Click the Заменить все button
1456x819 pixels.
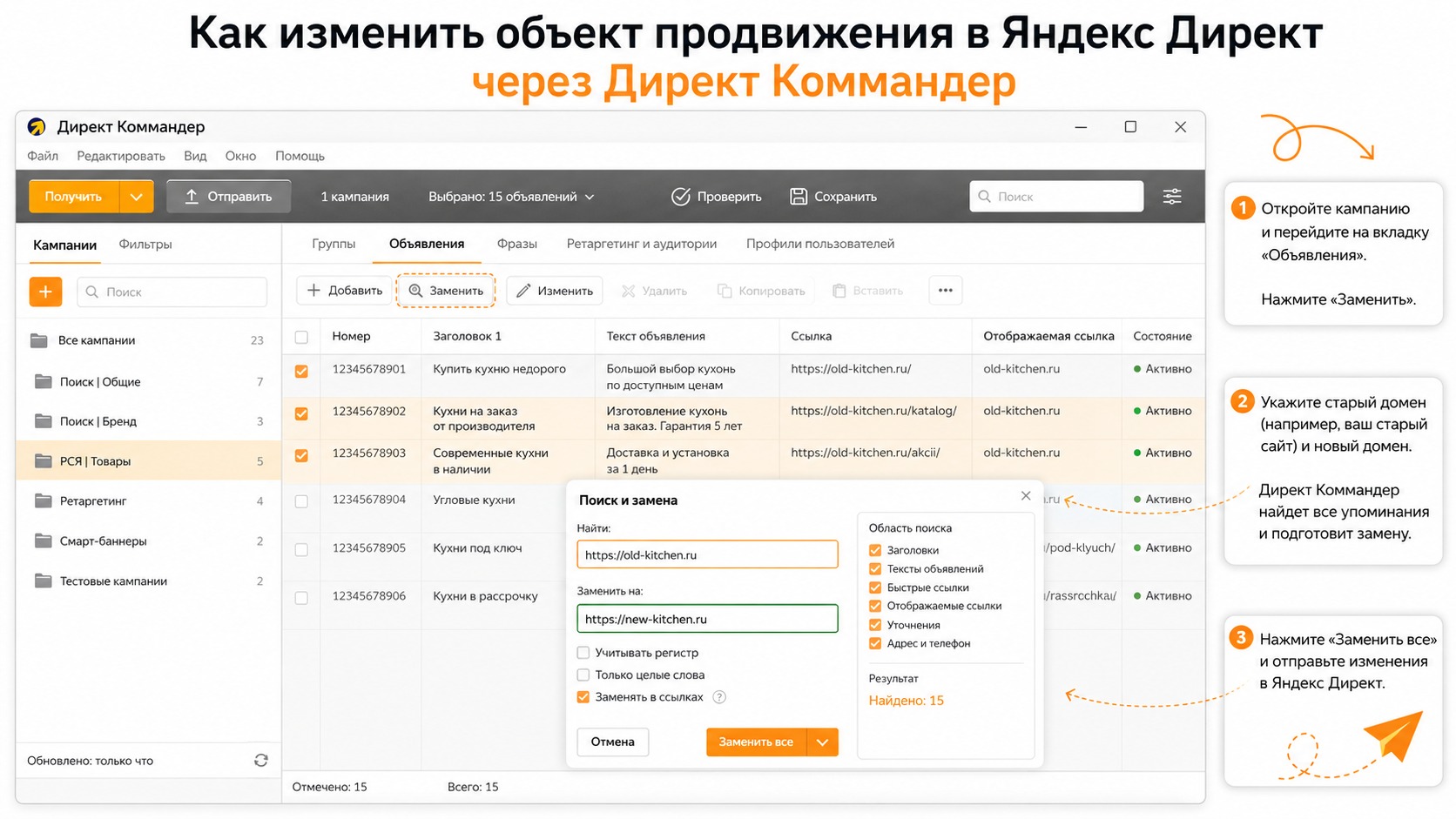(756, 742)
